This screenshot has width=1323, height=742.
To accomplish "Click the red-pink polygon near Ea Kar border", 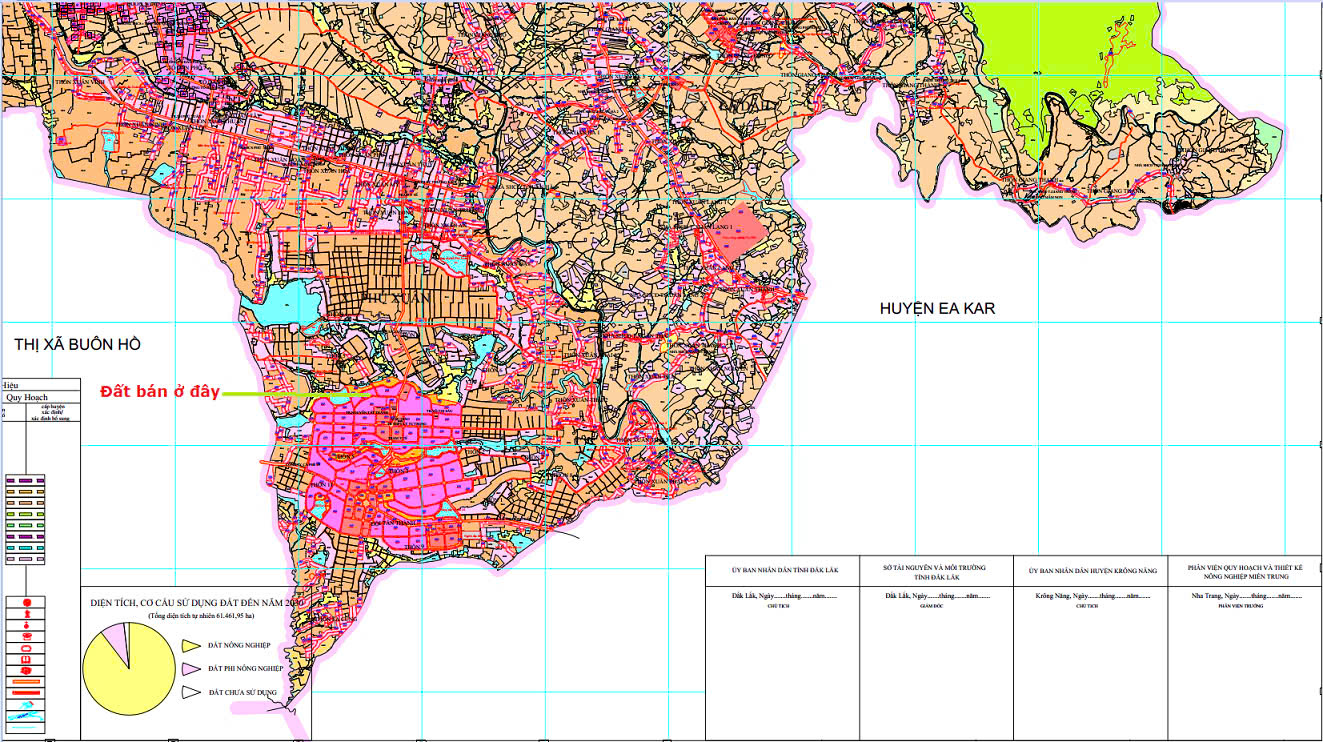I will coord(741,233).
